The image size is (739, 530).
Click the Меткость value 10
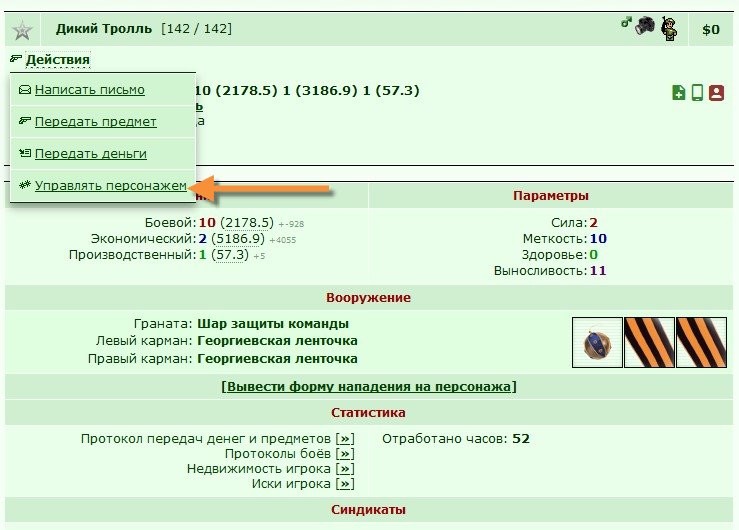coord(598,239)
